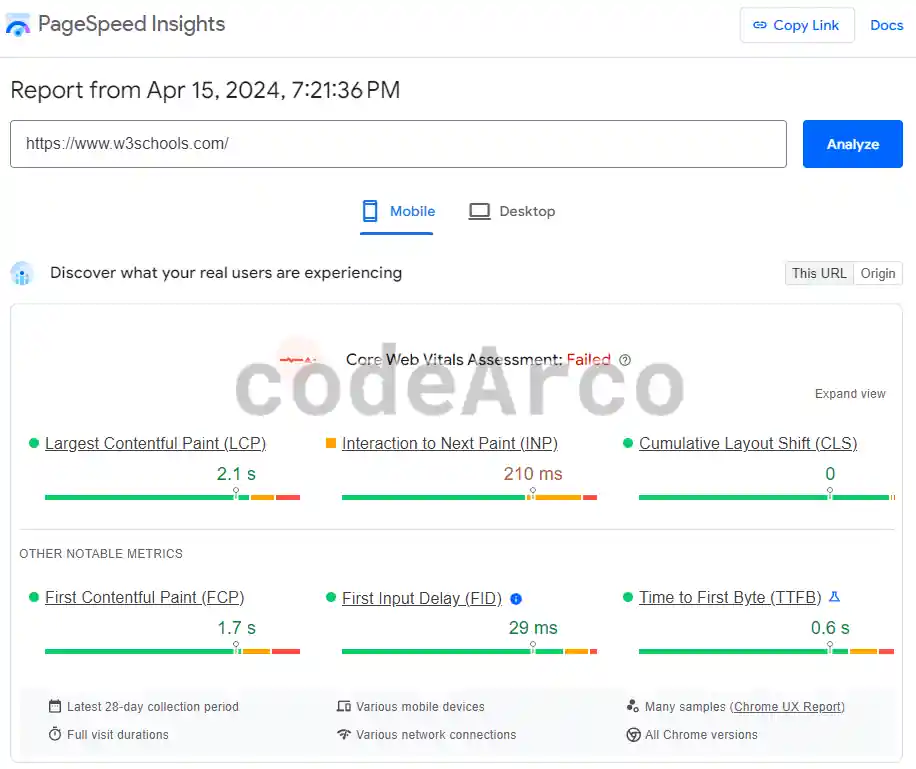Click the samples dots icon beside Many samples

point(632,706)
